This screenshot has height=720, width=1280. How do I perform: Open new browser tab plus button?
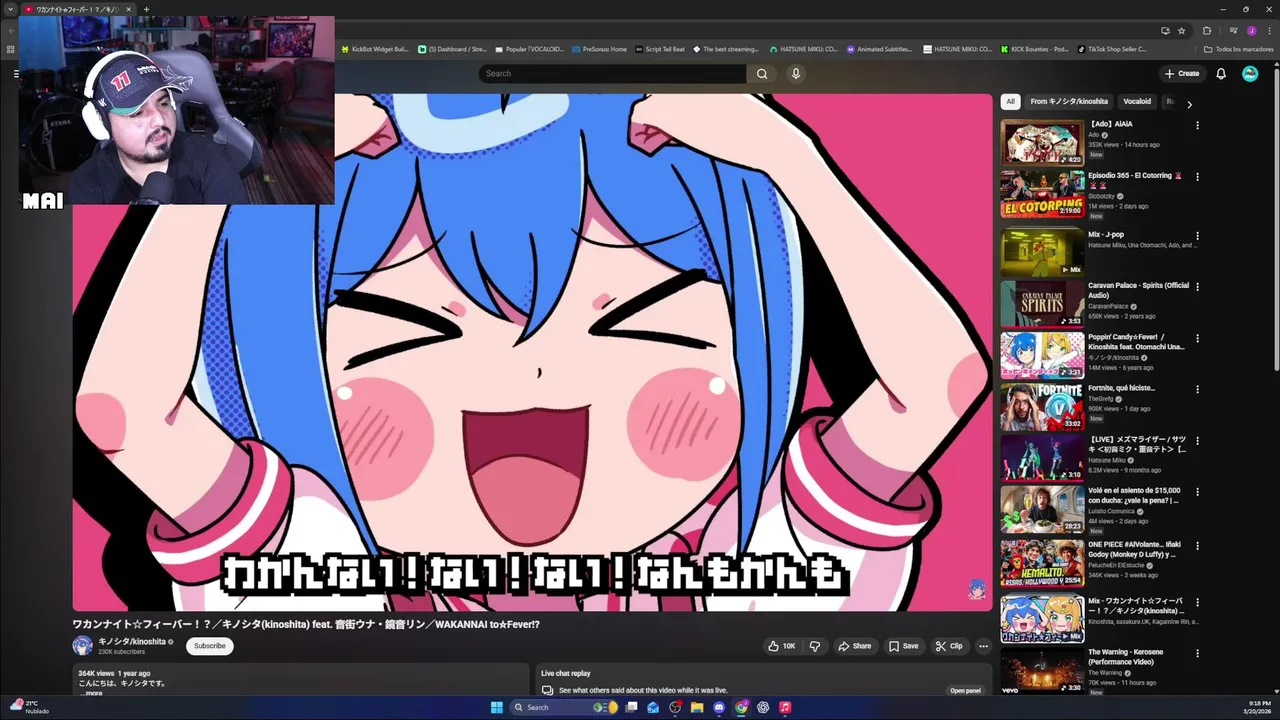click(146, 9)
